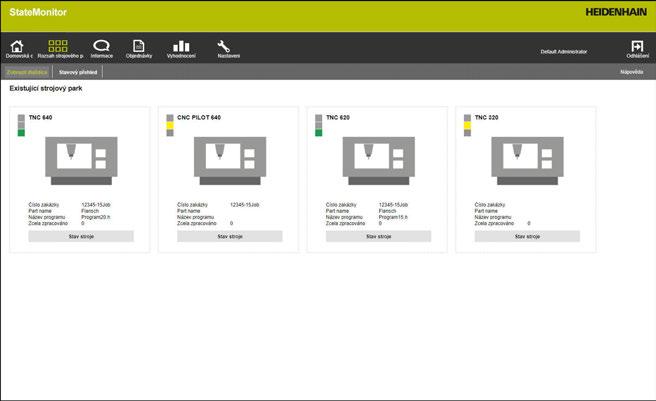
Task: Click the TNC 620 machine image
Action: tap(379, 160)
